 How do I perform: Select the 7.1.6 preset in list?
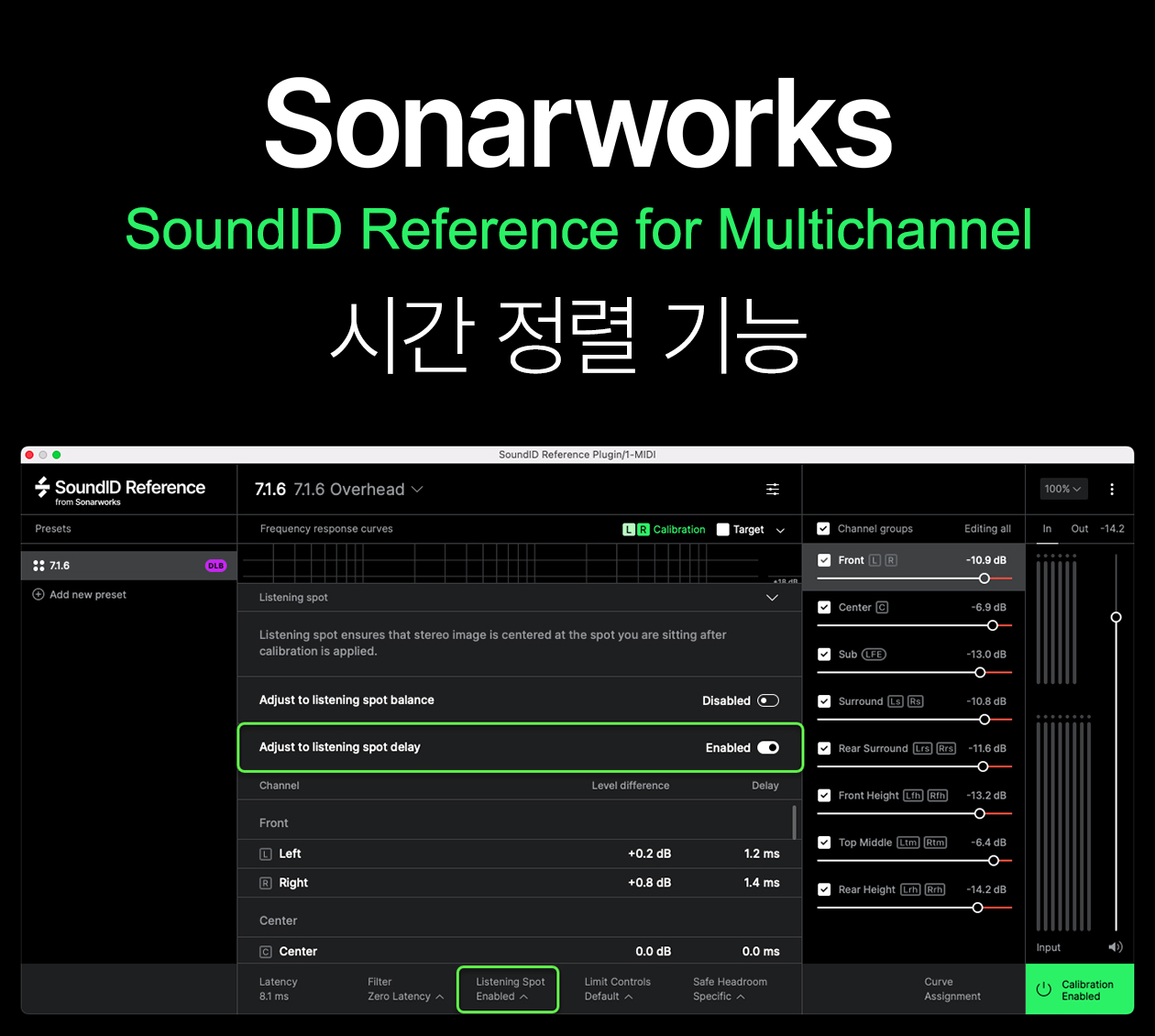coord(129,566)
